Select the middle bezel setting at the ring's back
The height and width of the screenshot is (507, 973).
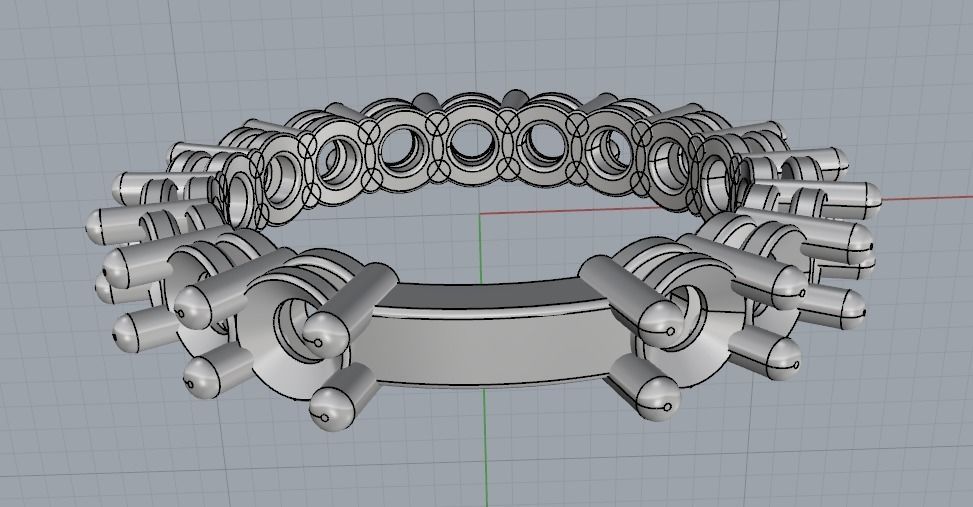[x=472, y=146]
